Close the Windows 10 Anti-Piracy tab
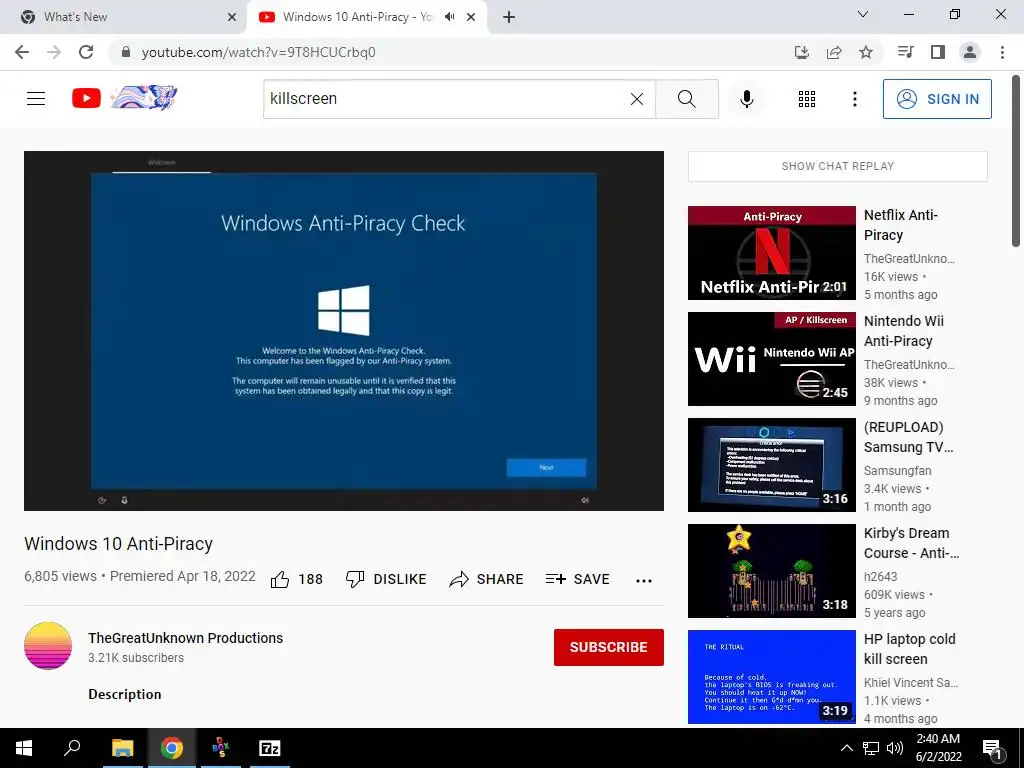The width and height of the screenshot is (1024, 768). [471, 17]
